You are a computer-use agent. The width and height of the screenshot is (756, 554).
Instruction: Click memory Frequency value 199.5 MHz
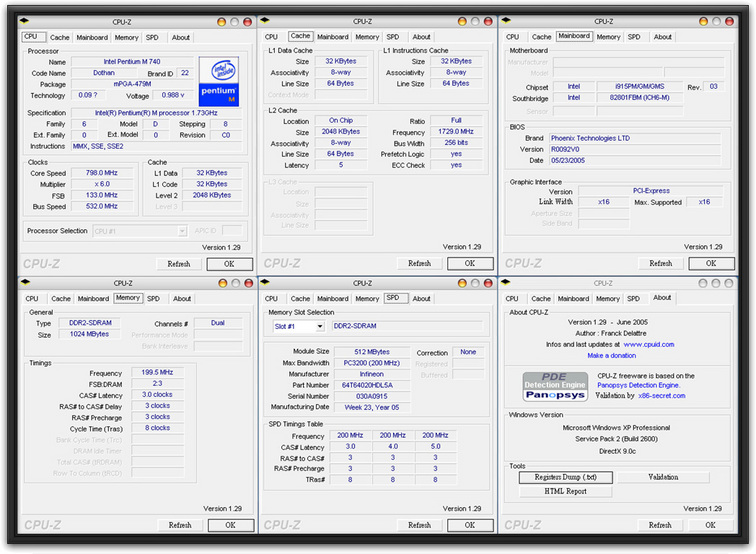point(157,372)
